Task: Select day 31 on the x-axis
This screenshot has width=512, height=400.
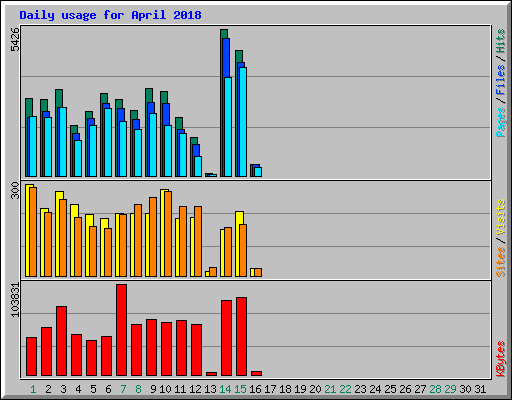Action: click(x=480, y=389)
